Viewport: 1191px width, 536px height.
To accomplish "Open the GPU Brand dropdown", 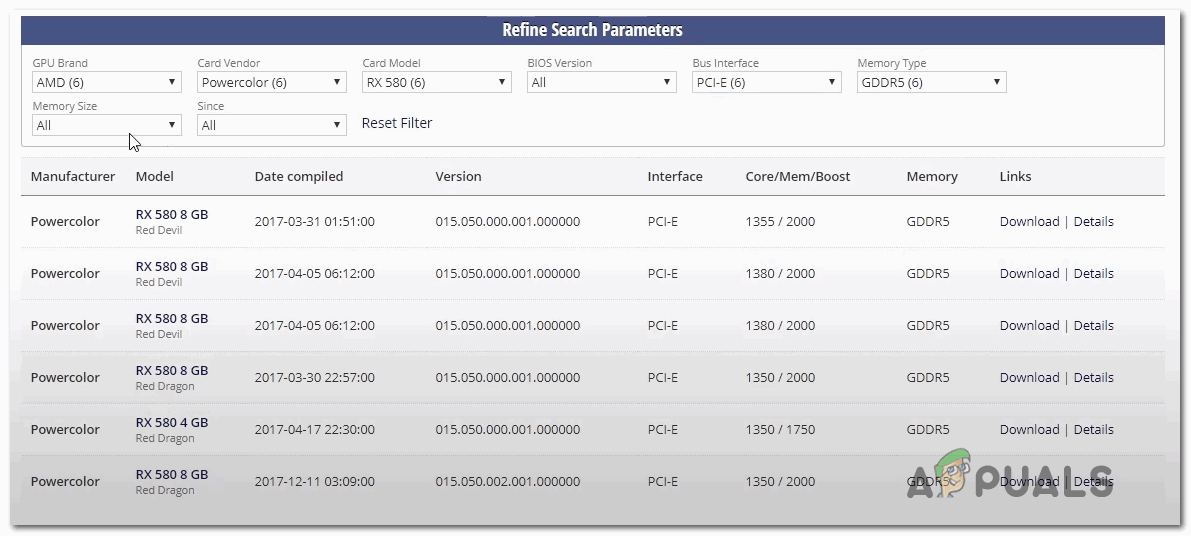I will 106,83.
